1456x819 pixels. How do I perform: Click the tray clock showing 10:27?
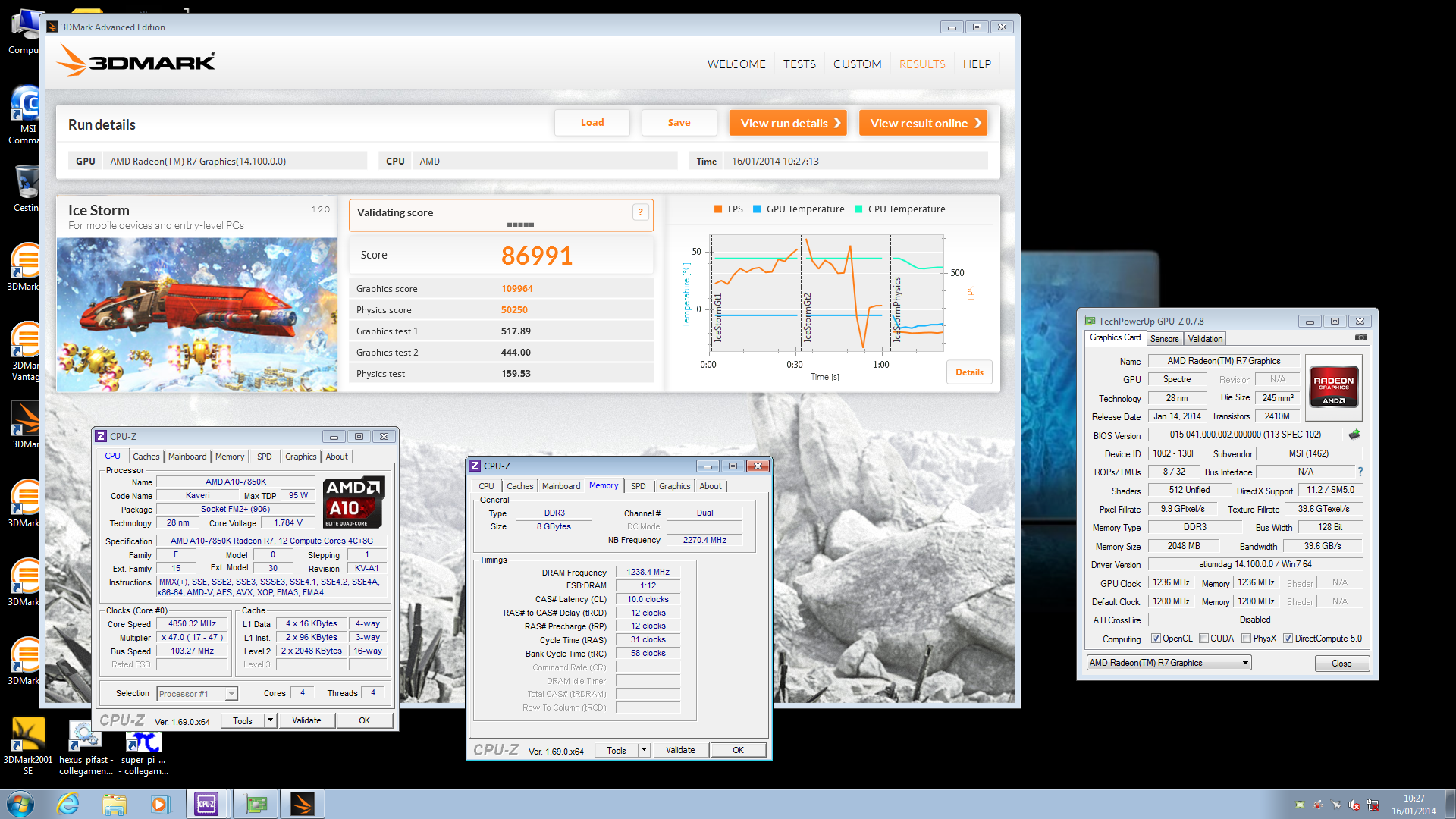tap(1414, 805)
